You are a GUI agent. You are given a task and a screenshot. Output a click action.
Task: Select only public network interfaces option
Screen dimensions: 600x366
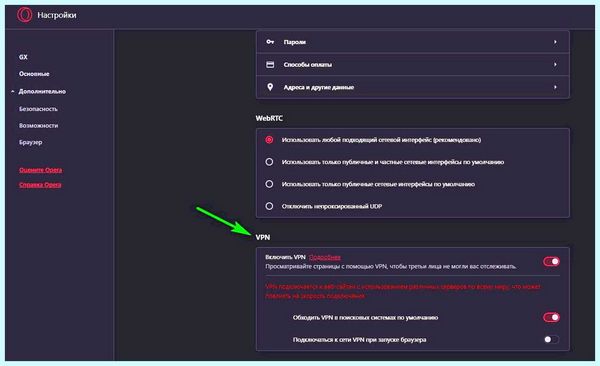(x=269, y=184)
